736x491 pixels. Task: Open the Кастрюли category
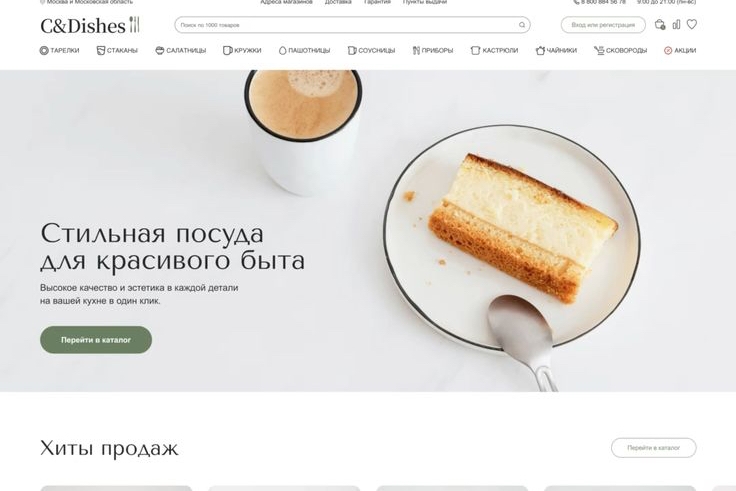point(494,50)
